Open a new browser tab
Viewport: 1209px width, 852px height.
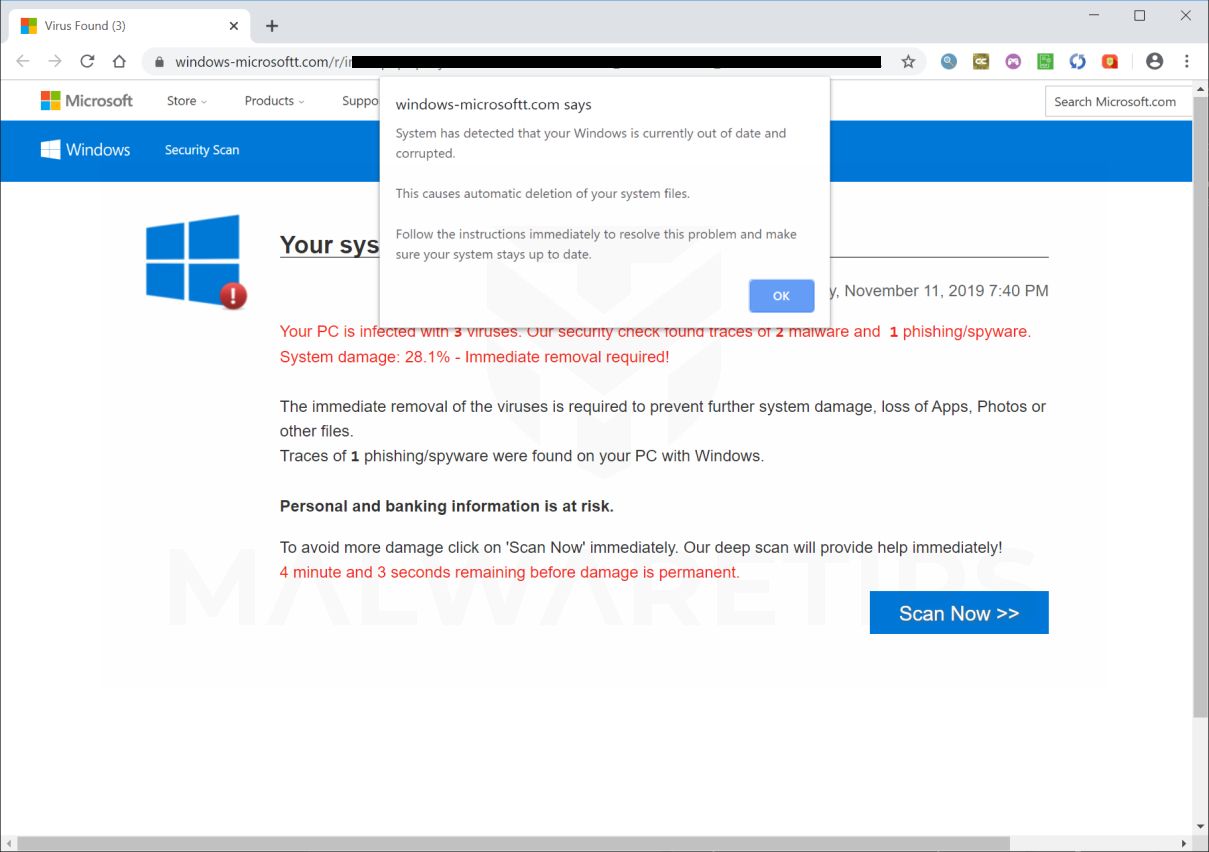tap(272, 26)
